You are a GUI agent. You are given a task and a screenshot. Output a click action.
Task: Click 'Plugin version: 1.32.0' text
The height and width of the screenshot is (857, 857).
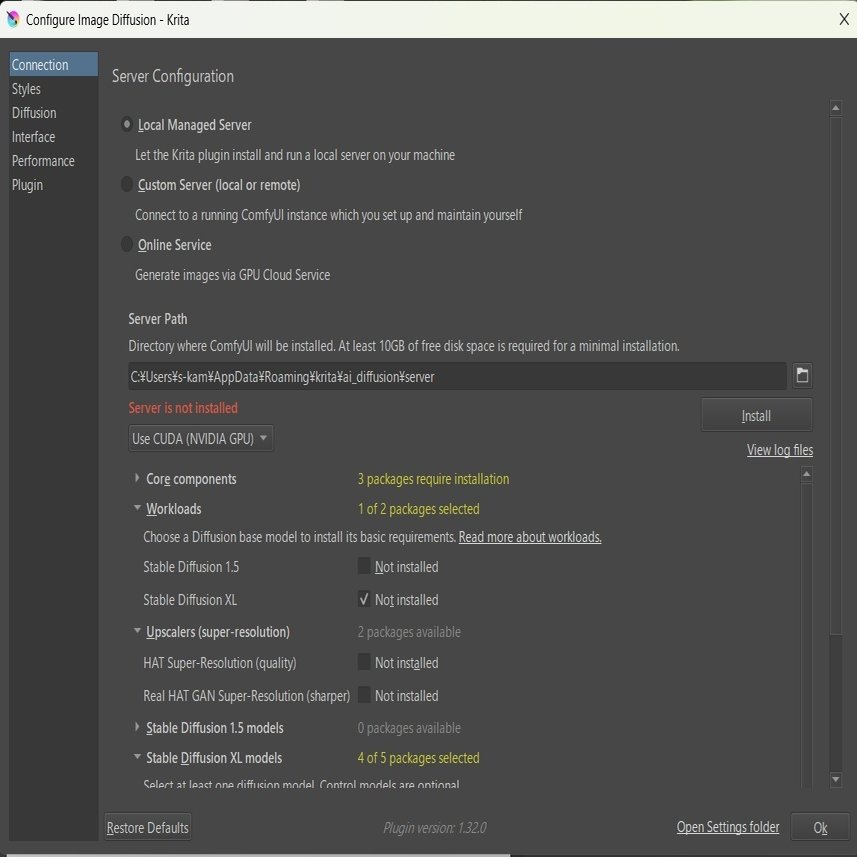click(435, 827)
